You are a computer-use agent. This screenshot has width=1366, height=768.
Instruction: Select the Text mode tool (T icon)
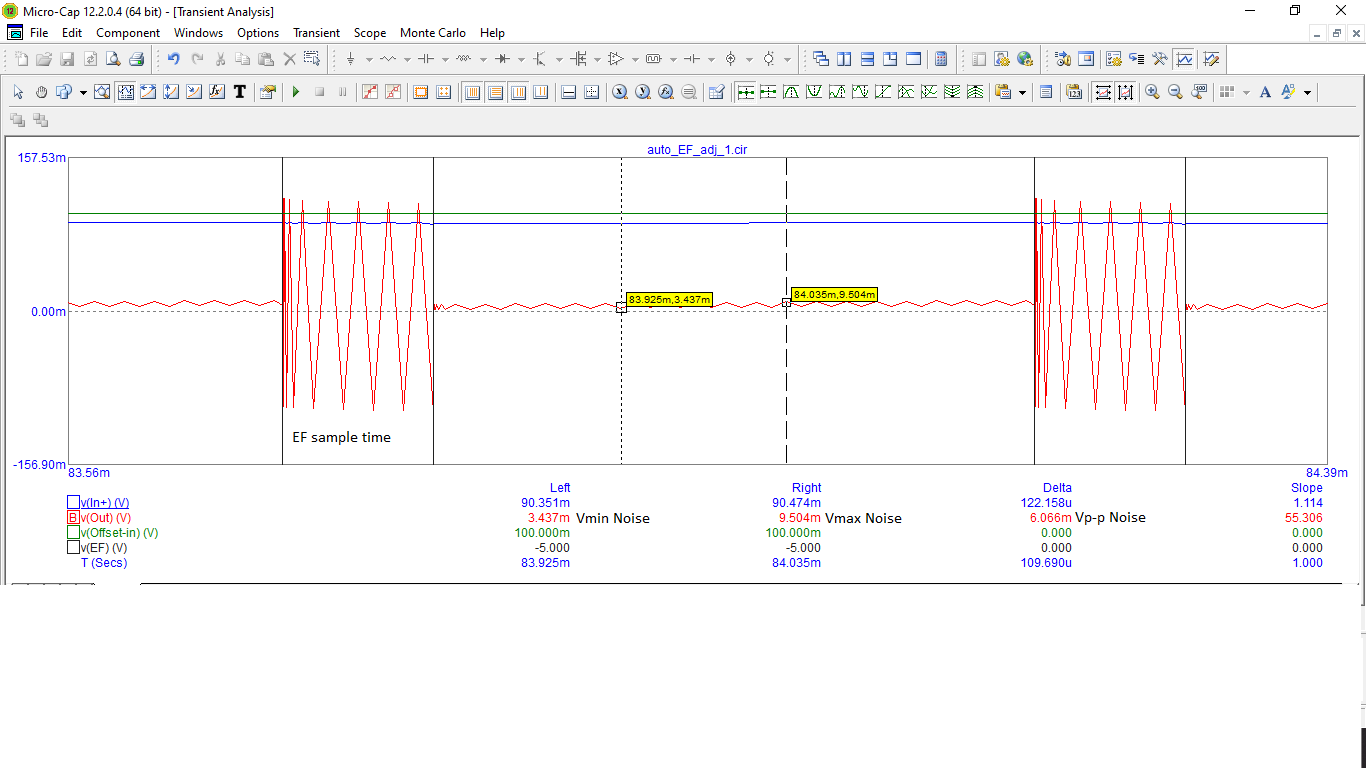tap(240, 92)
